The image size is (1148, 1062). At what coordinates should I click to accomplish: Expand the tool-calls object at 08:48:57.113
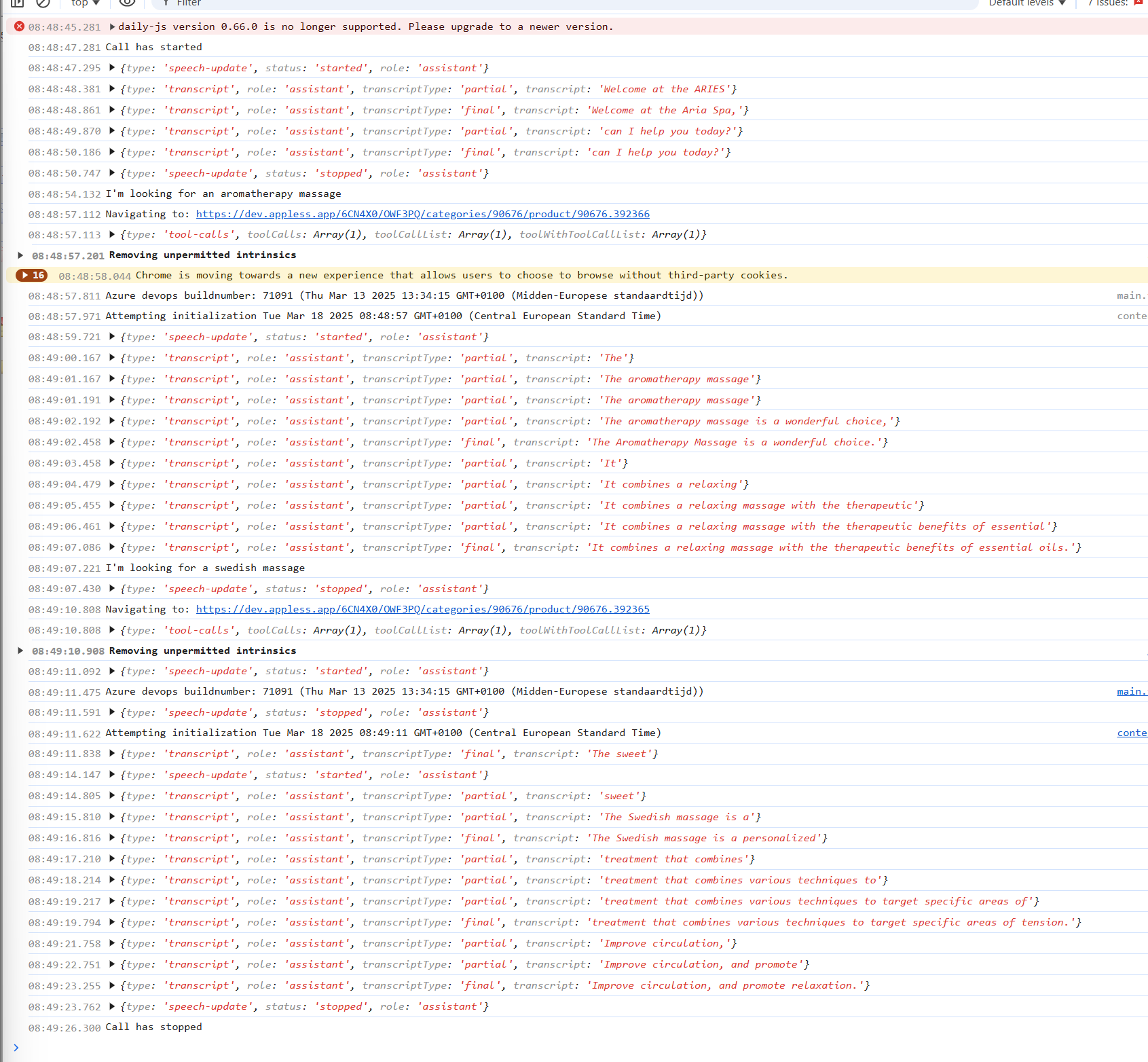click(112, 234)
